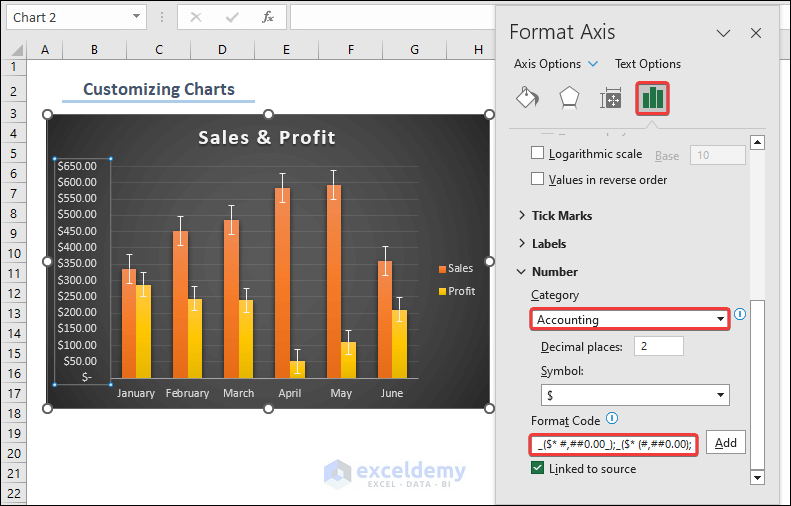
Task: Click the formula bar Cancel X icon
Action: pyautogui.click(x=196, y=18)
